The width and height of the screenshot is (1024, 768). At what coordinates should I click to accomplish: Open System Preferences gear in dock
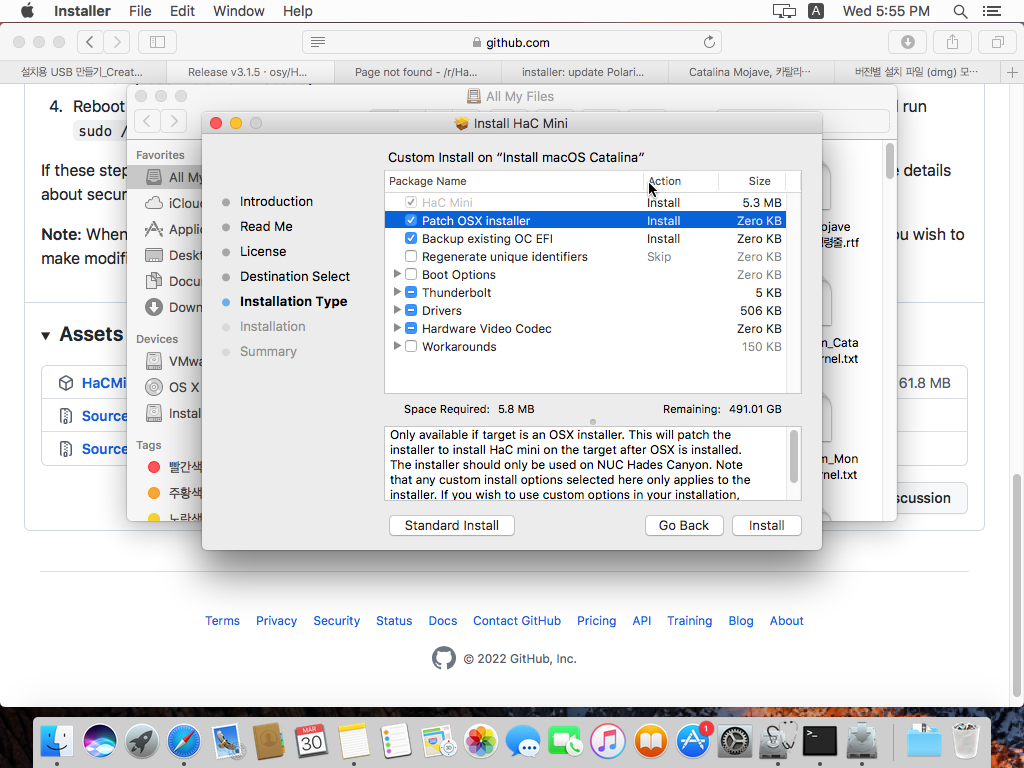point(735,741)
